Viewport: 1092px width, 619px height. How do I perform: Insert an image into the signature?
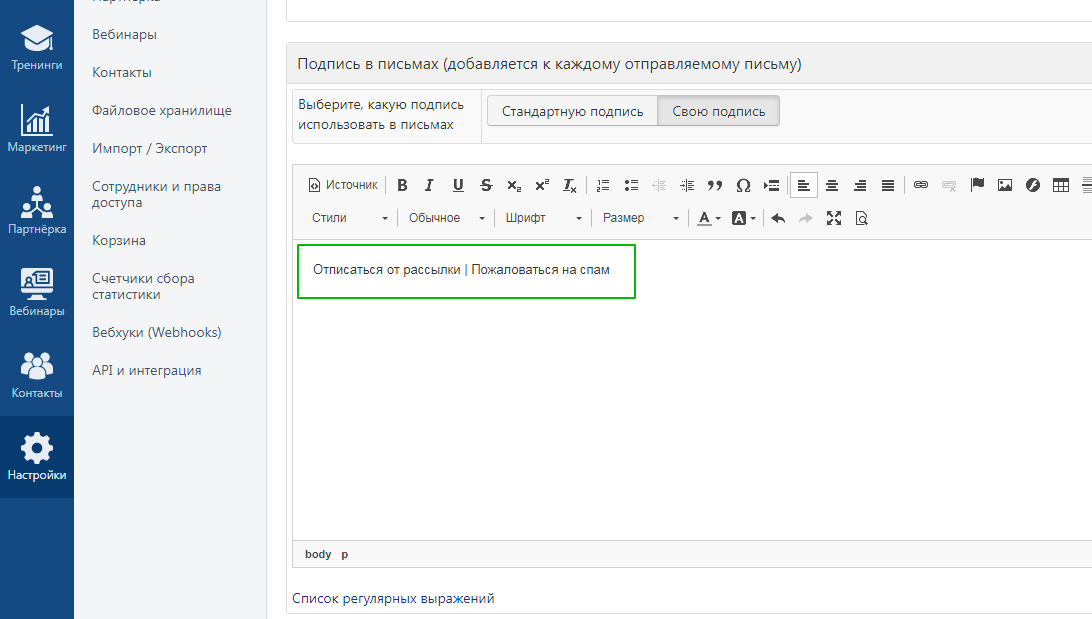(x=1005, y=185)
